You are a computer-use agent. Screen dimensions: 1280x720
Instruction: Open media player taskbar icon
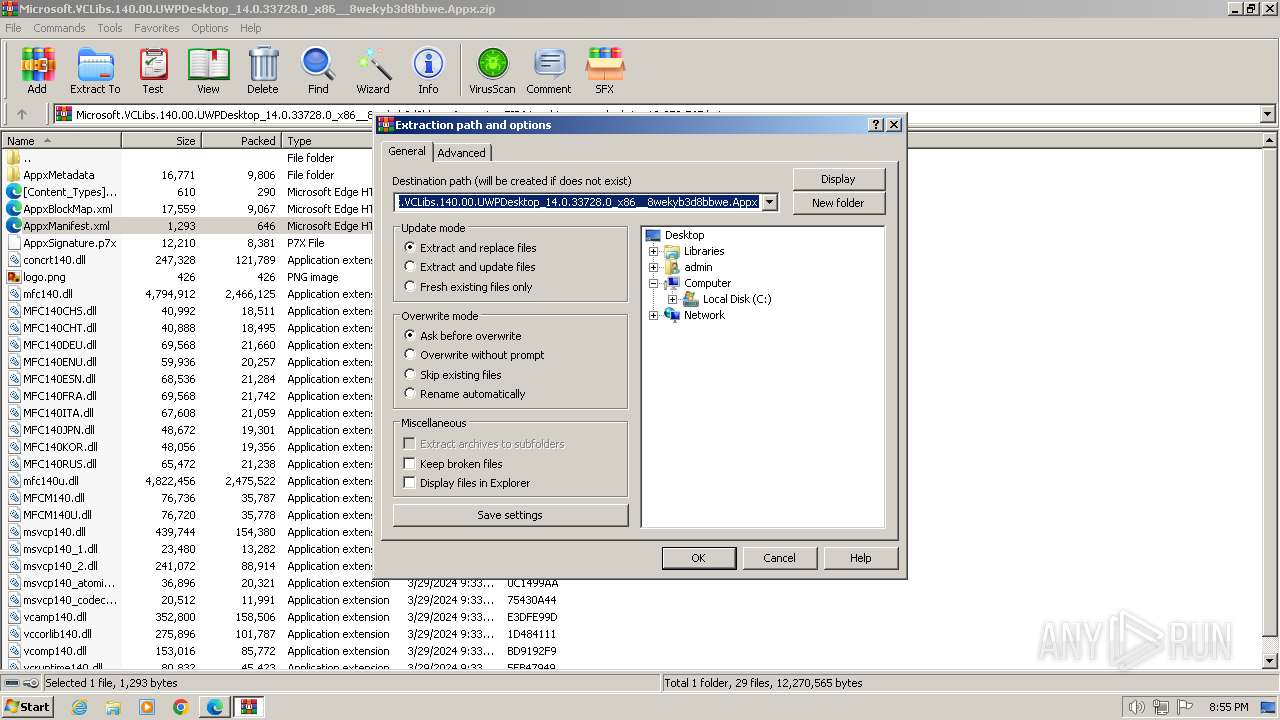click(147, 707)
